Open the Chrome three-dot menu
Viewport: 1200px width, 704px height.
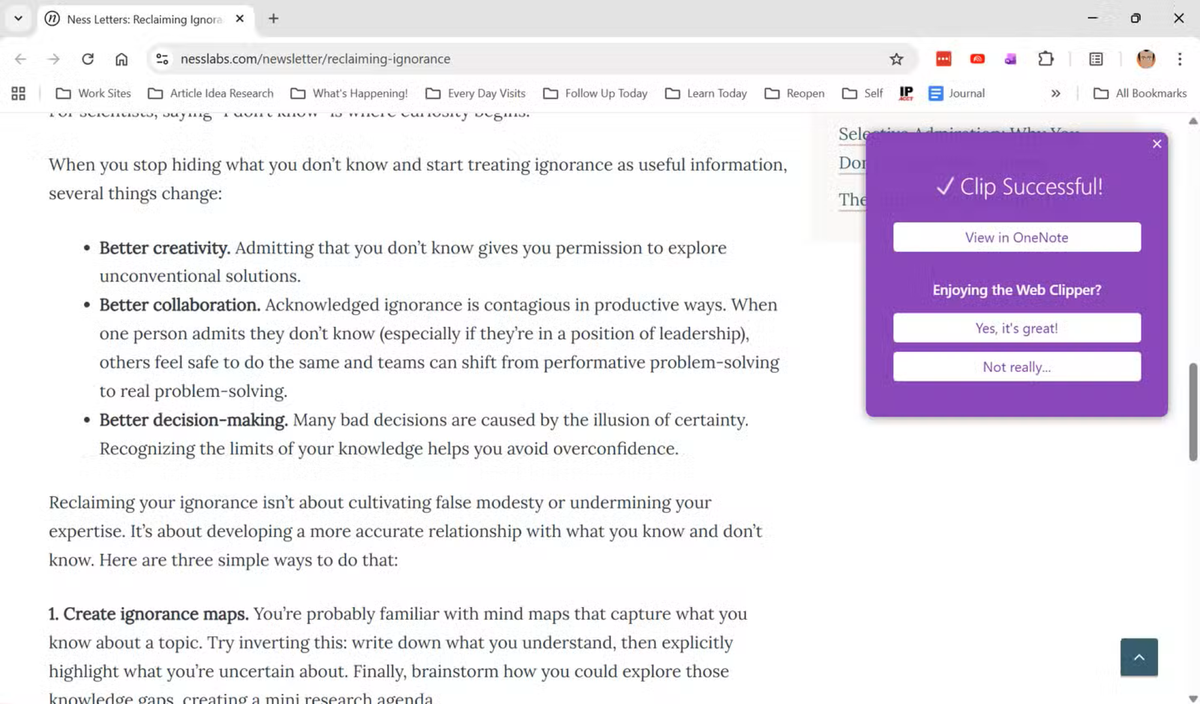1180,59
